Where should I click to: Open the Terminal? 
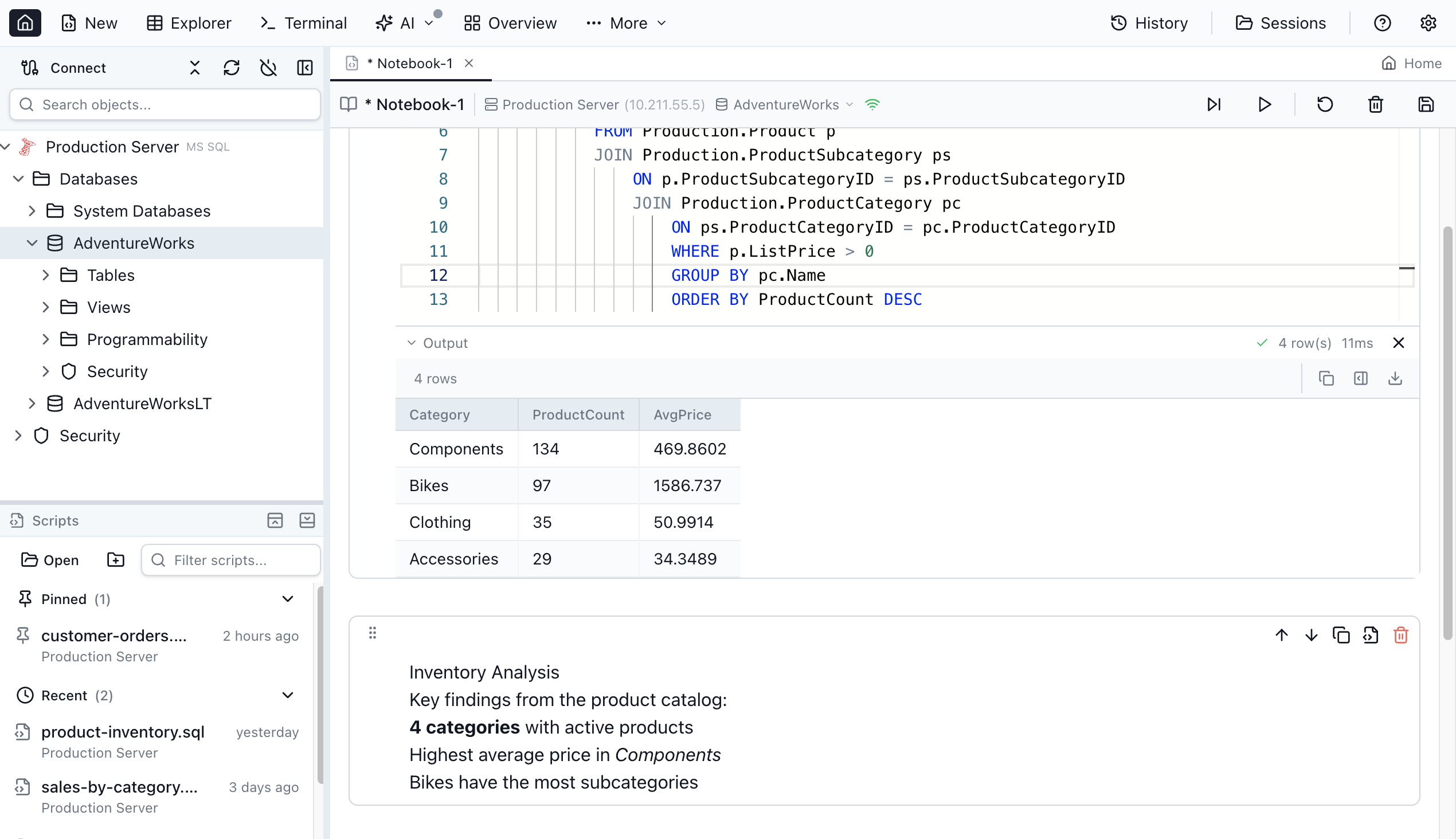(304, 23)
